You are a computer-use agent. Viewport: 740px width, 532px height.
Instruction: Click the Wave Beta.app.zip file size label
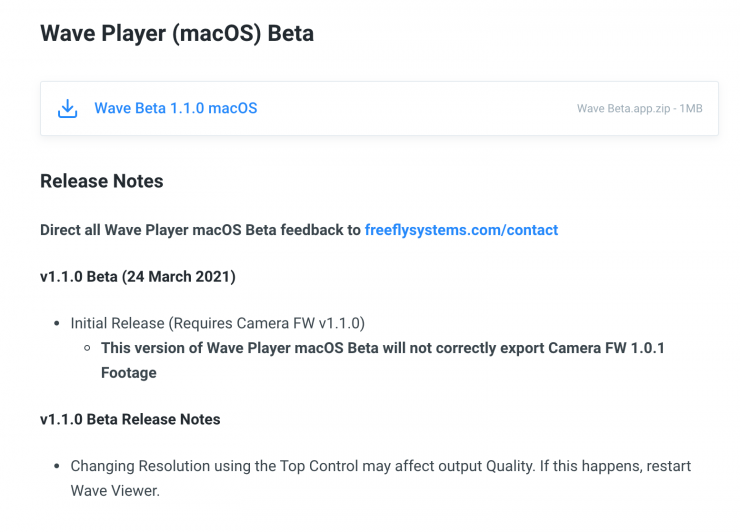[x=639, y=108]
